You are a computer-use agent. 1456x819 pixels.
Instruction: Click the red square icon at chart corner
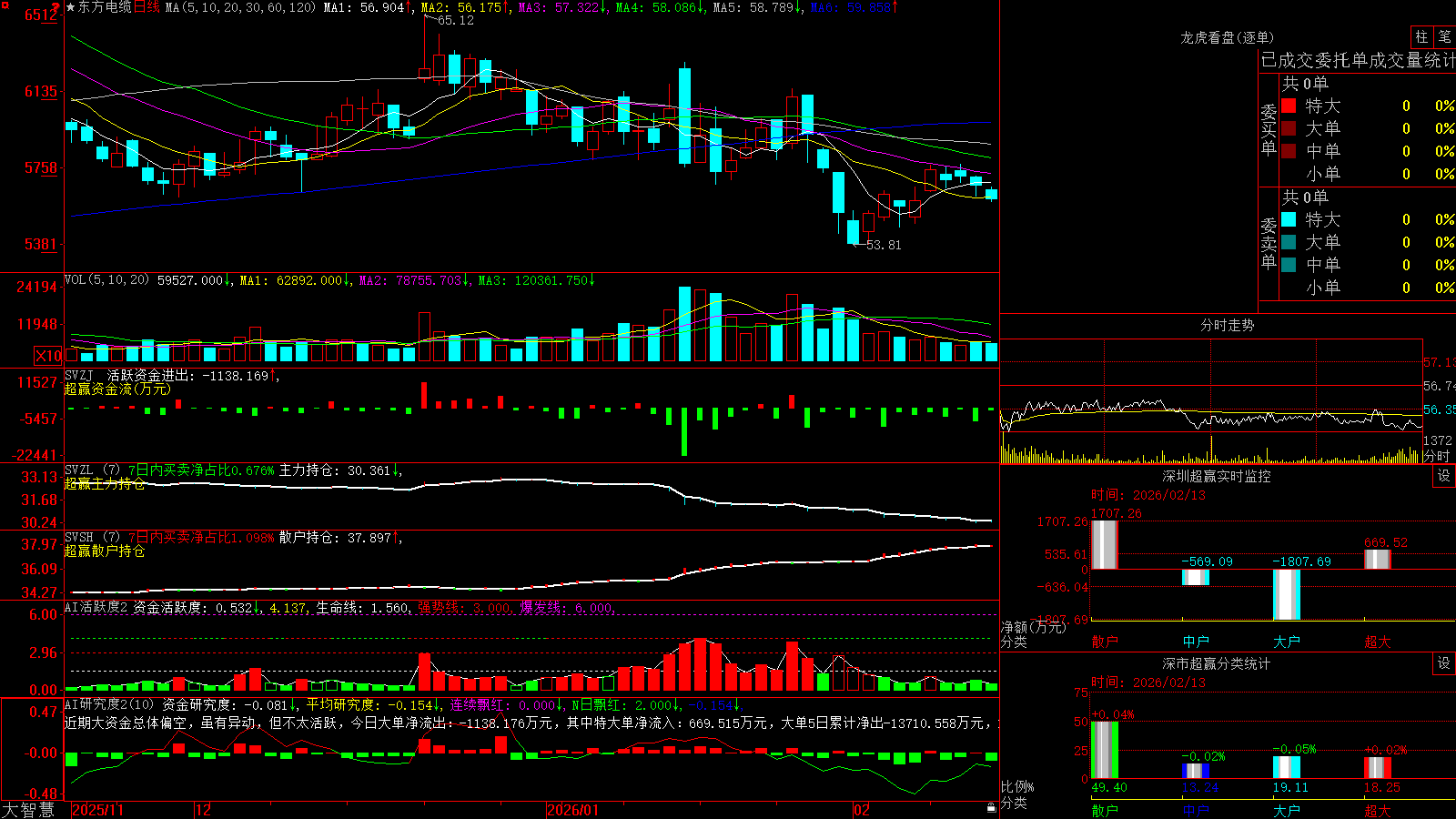coord(5,4)
